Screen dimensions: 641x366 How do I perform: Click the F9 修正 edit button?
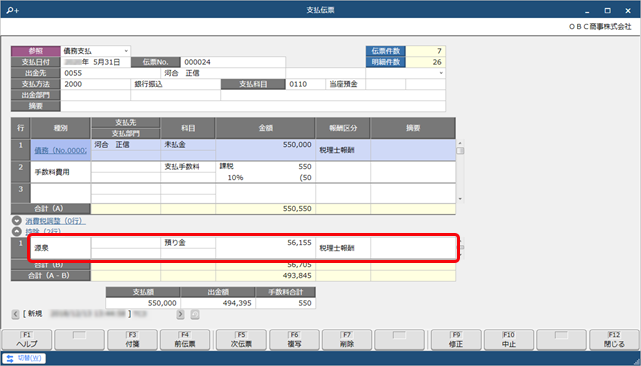pos(456,340)
